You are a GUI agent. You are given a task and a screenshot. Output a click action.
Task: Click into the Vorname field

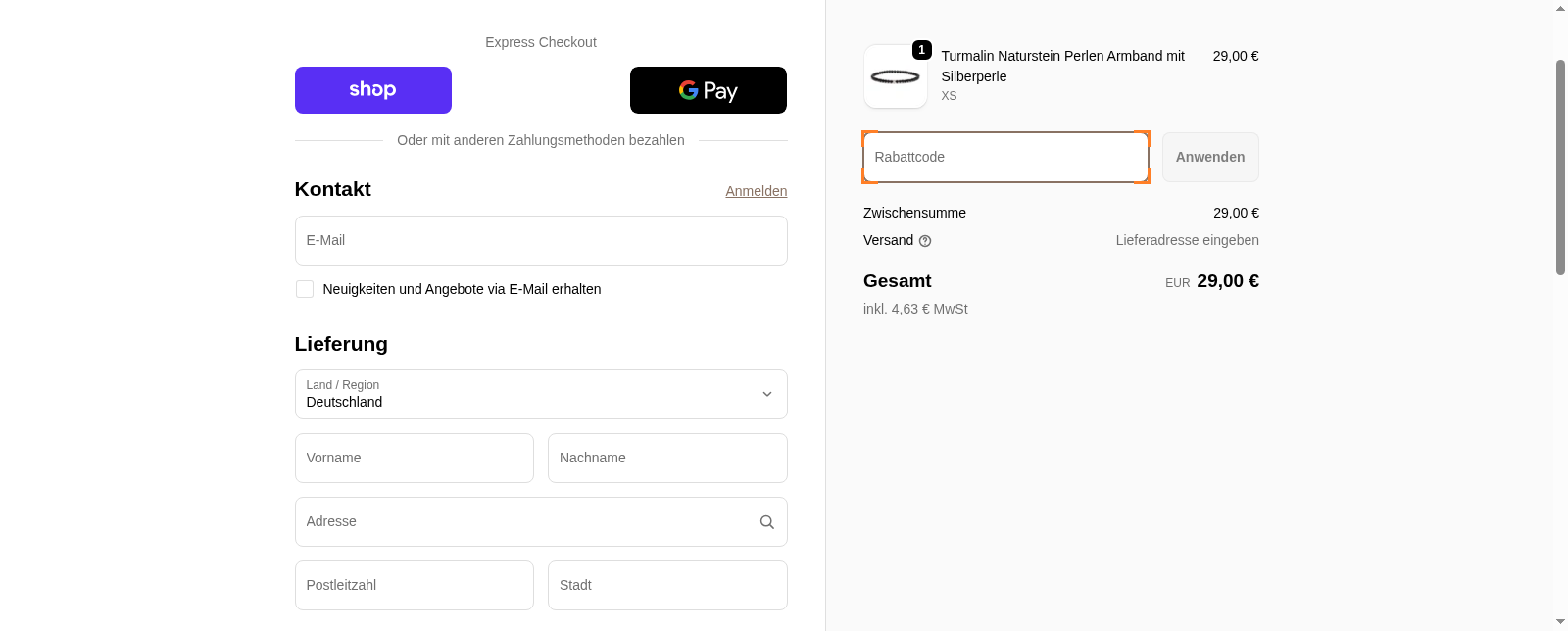point(414,458)
